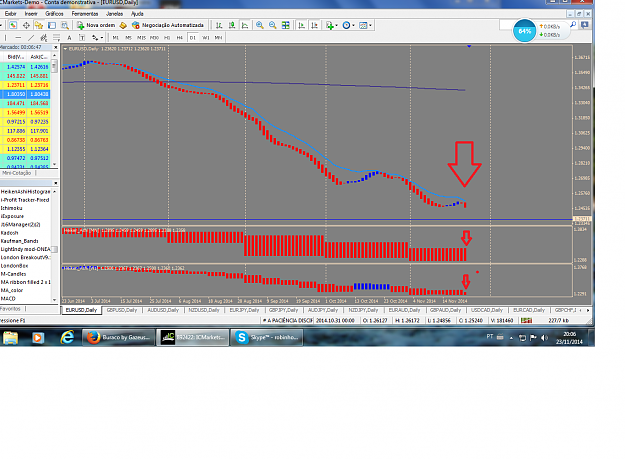Select LondonBox indicator in the Navigator
The height and width of the screenshot is (459, 625).
tap(14, 265)
